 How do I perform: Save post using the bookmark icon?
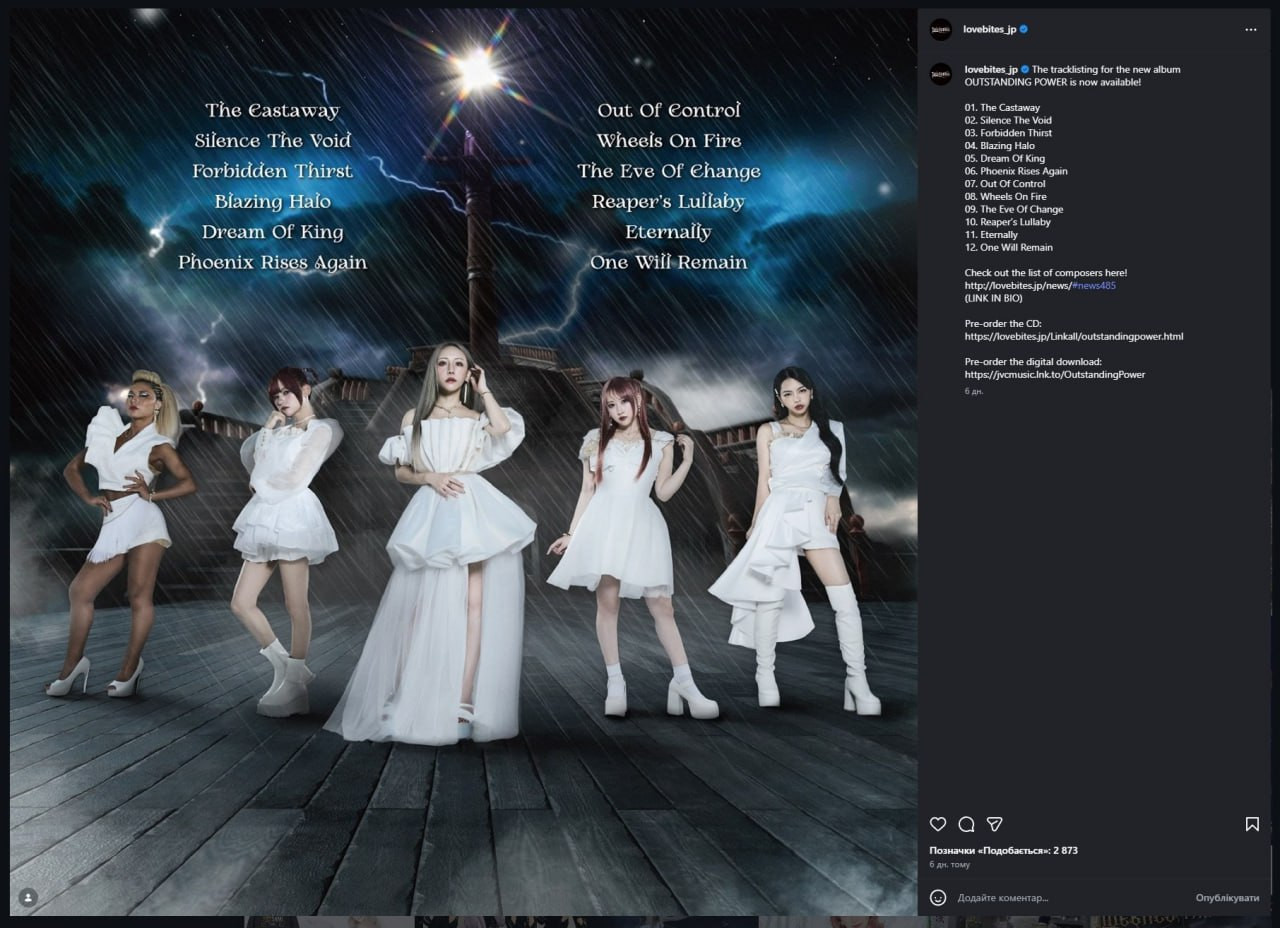coord(1252,824)
